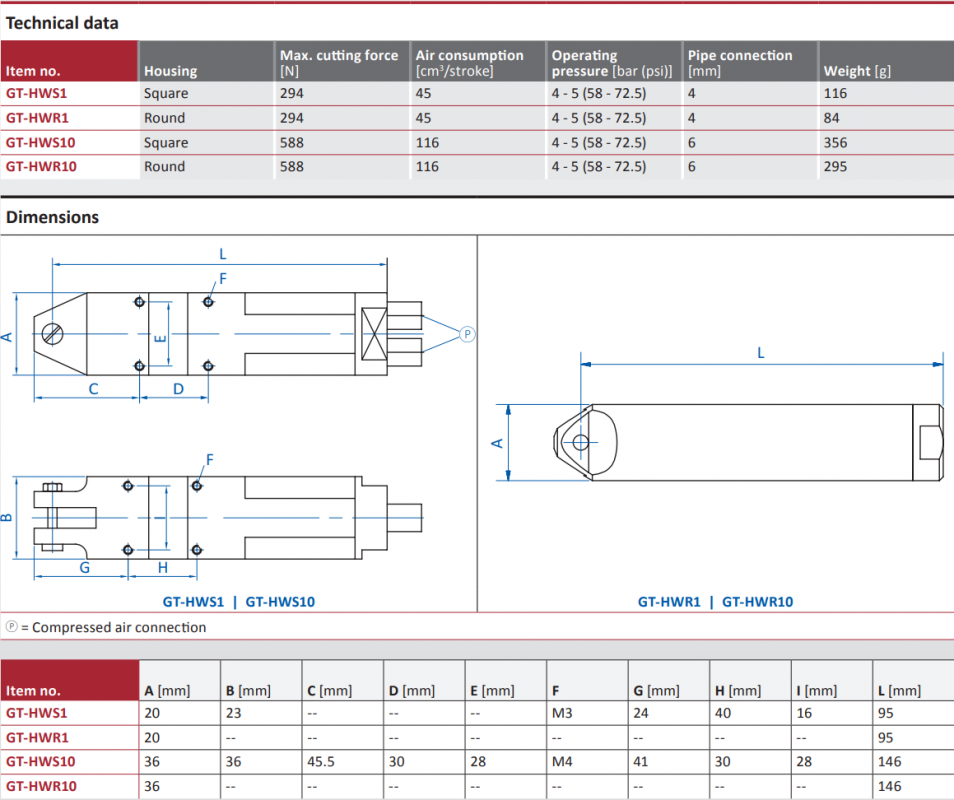
Task: Click the weight value 295 for GT-HWR10
Action: (x=835, y=167)
